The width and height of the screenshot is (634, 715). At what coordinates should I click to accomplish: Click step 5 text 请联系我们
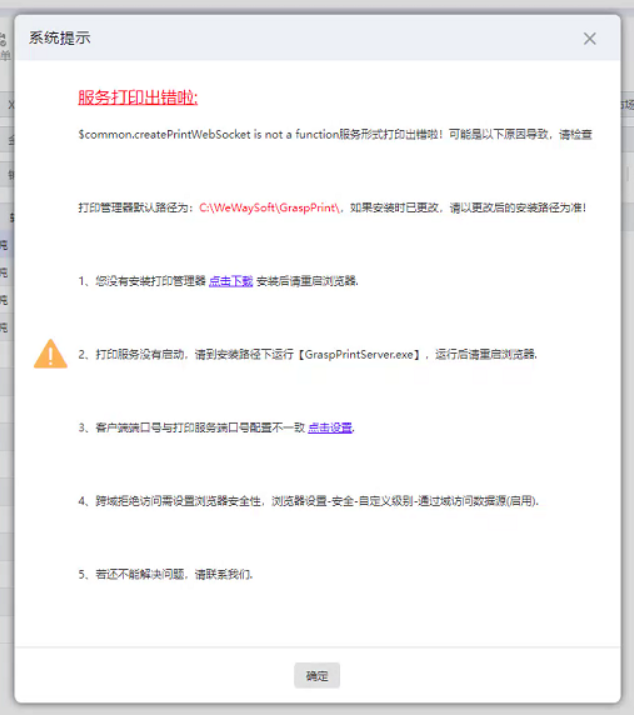pyautogui.click(x=223, y=575)
